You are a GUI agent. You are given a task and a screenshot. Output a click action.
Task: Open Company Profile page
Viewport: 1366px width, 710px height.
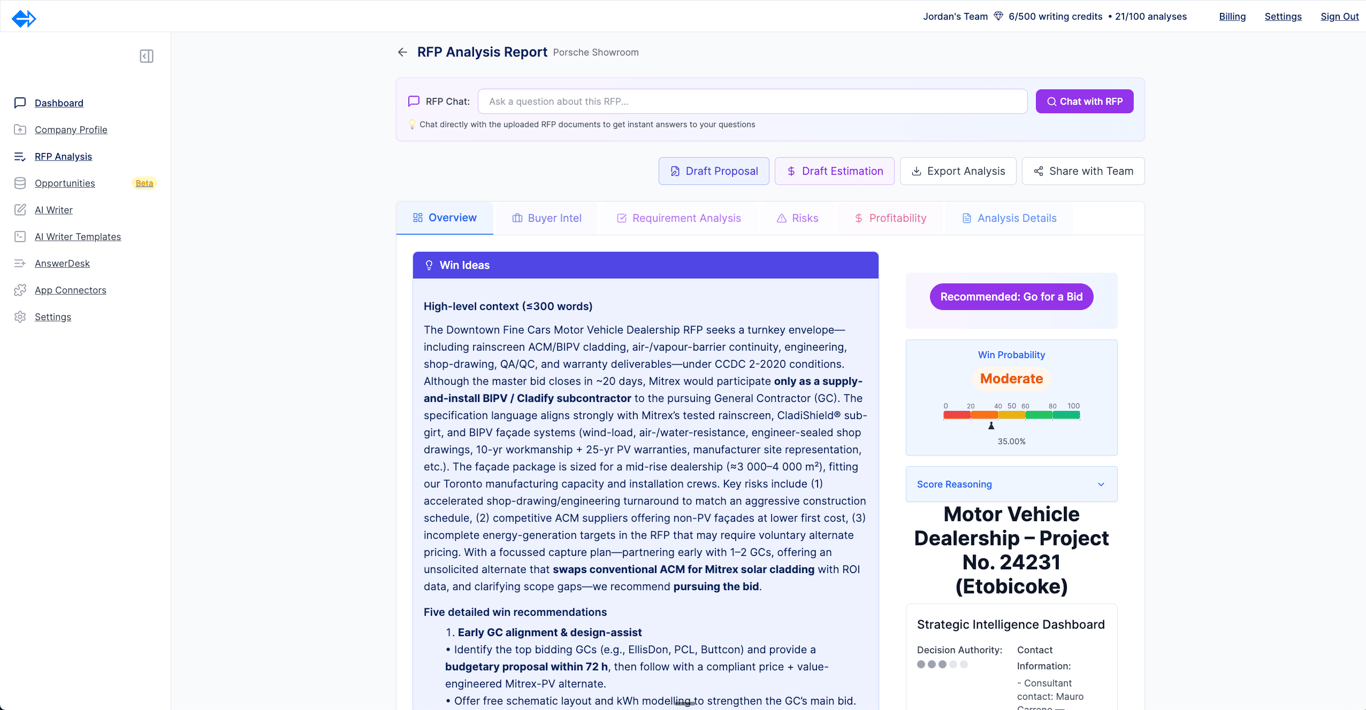click(71, 130)
